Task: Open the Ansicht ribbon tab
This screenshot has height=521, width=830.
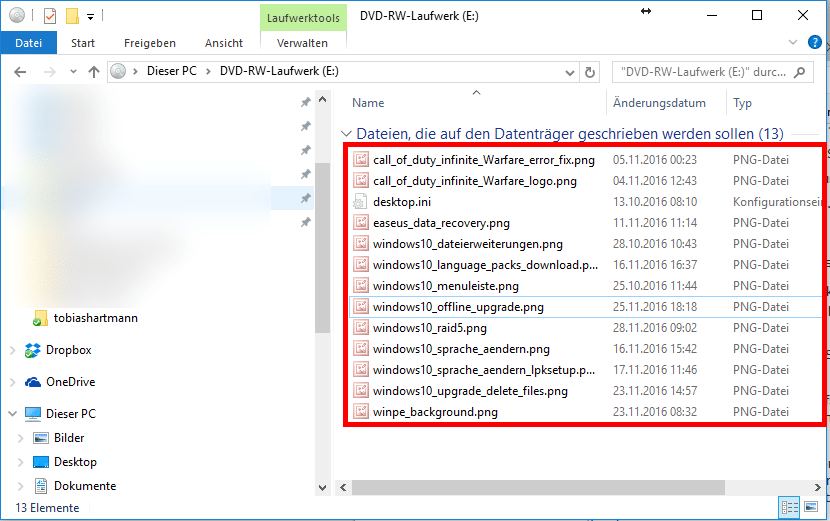Action: pos(223,43)
